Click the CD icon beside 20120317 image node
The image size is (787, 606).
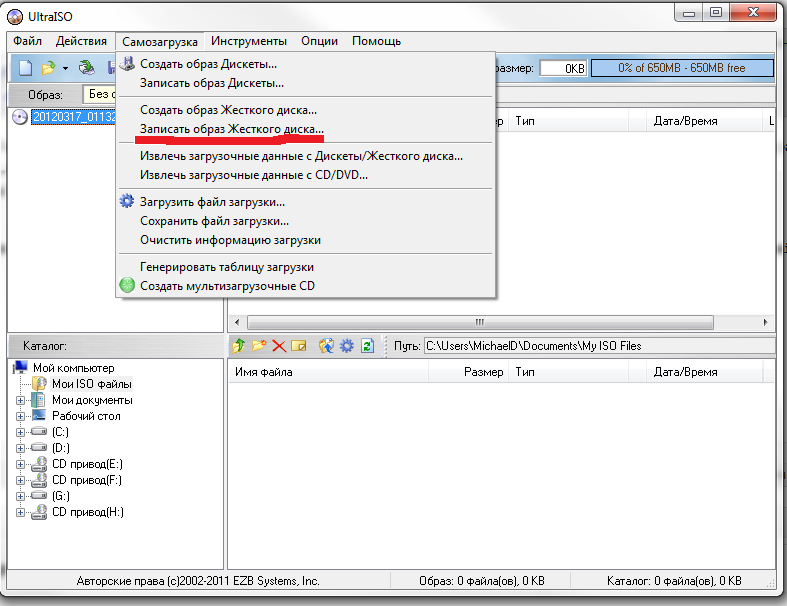(20, 117)
